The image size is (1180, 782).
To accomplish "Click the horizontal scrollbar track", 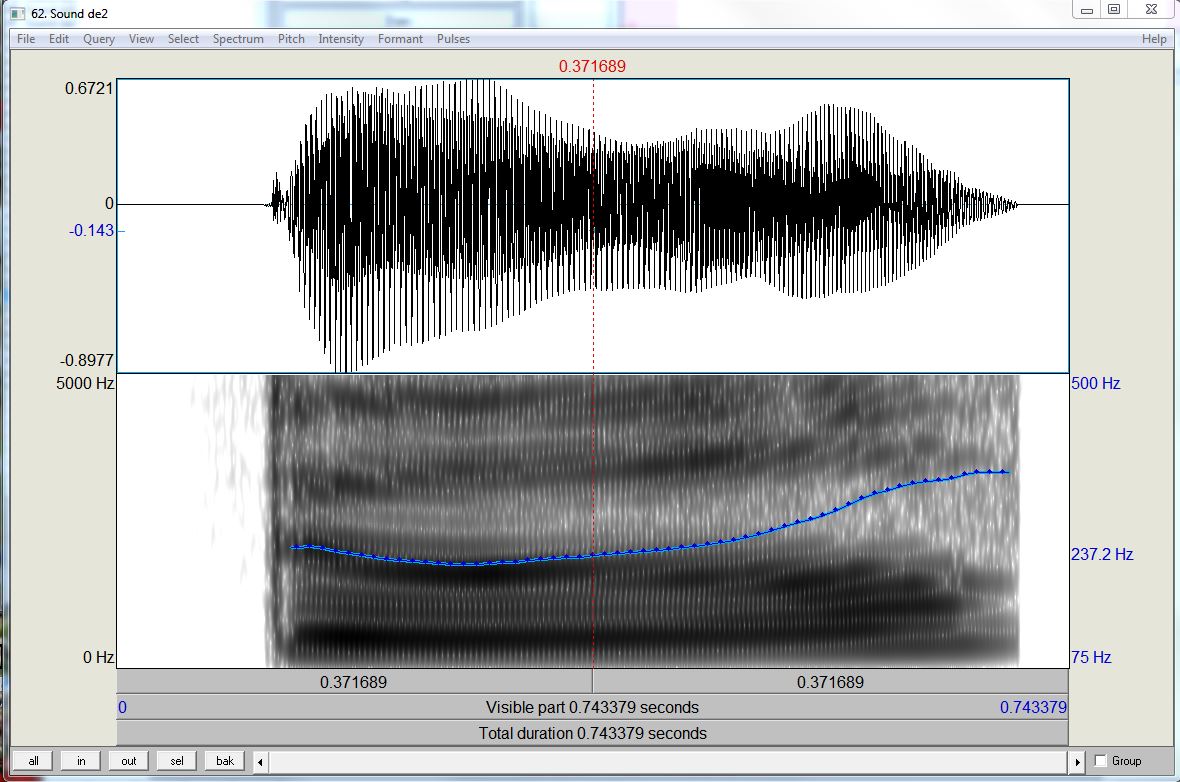I will [669, 762].
